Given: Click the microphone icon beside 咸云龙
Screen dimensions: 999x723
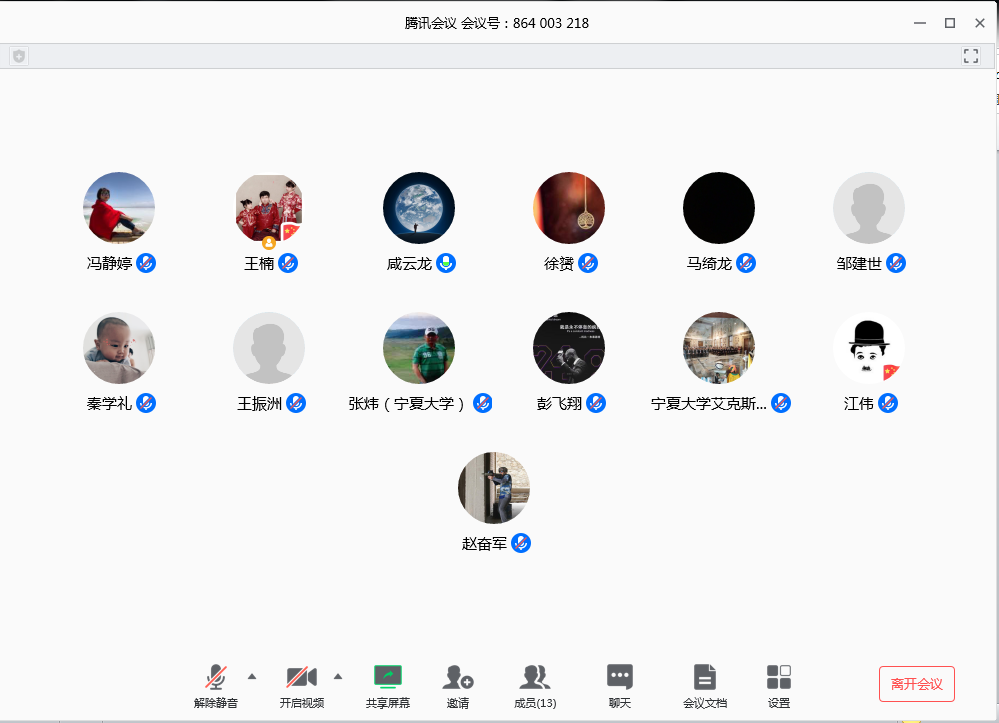Looking at the screenshot, I should coord(446,263).
